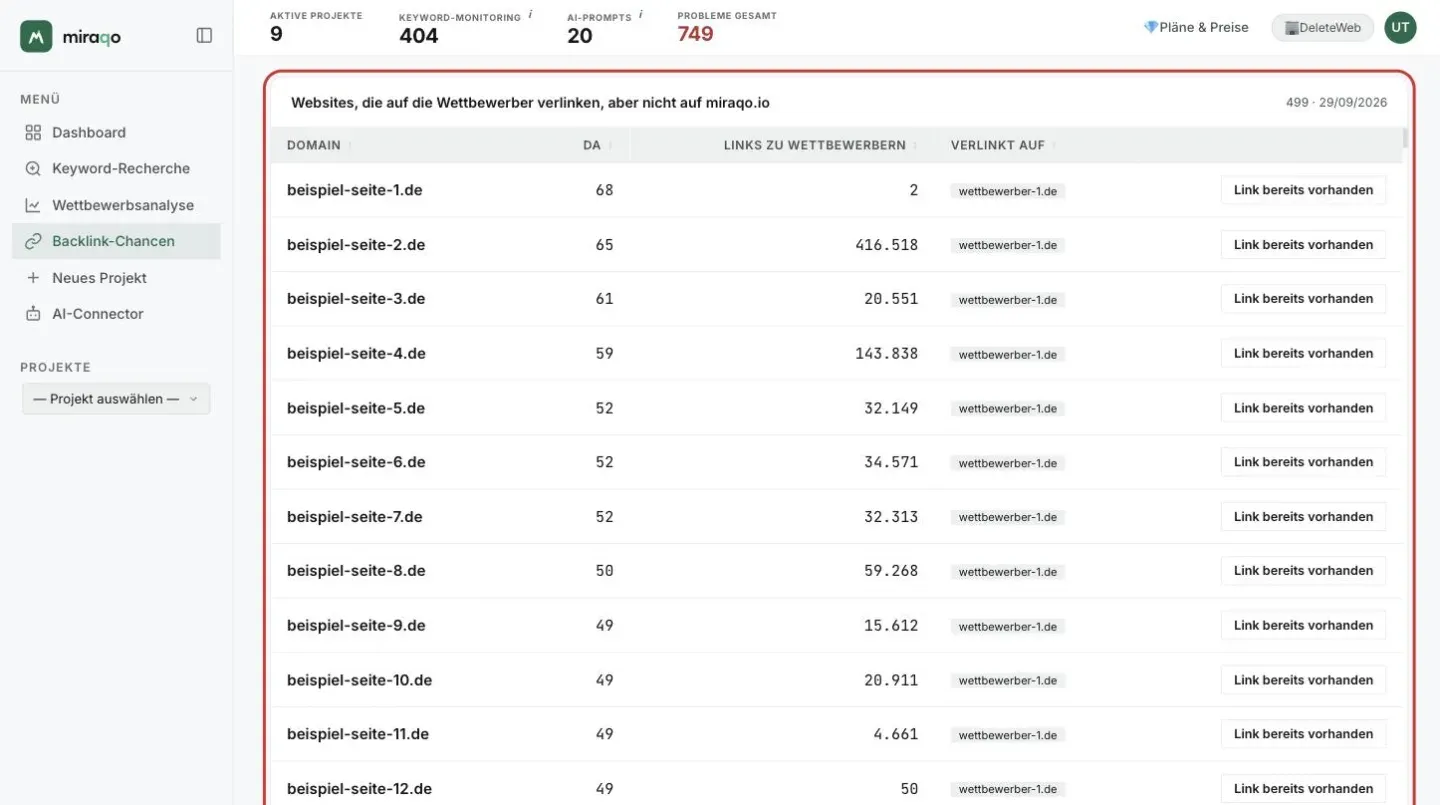
Task: Click the Keyword-Recherche magnifier icon
Action: [x=33, y=168]
